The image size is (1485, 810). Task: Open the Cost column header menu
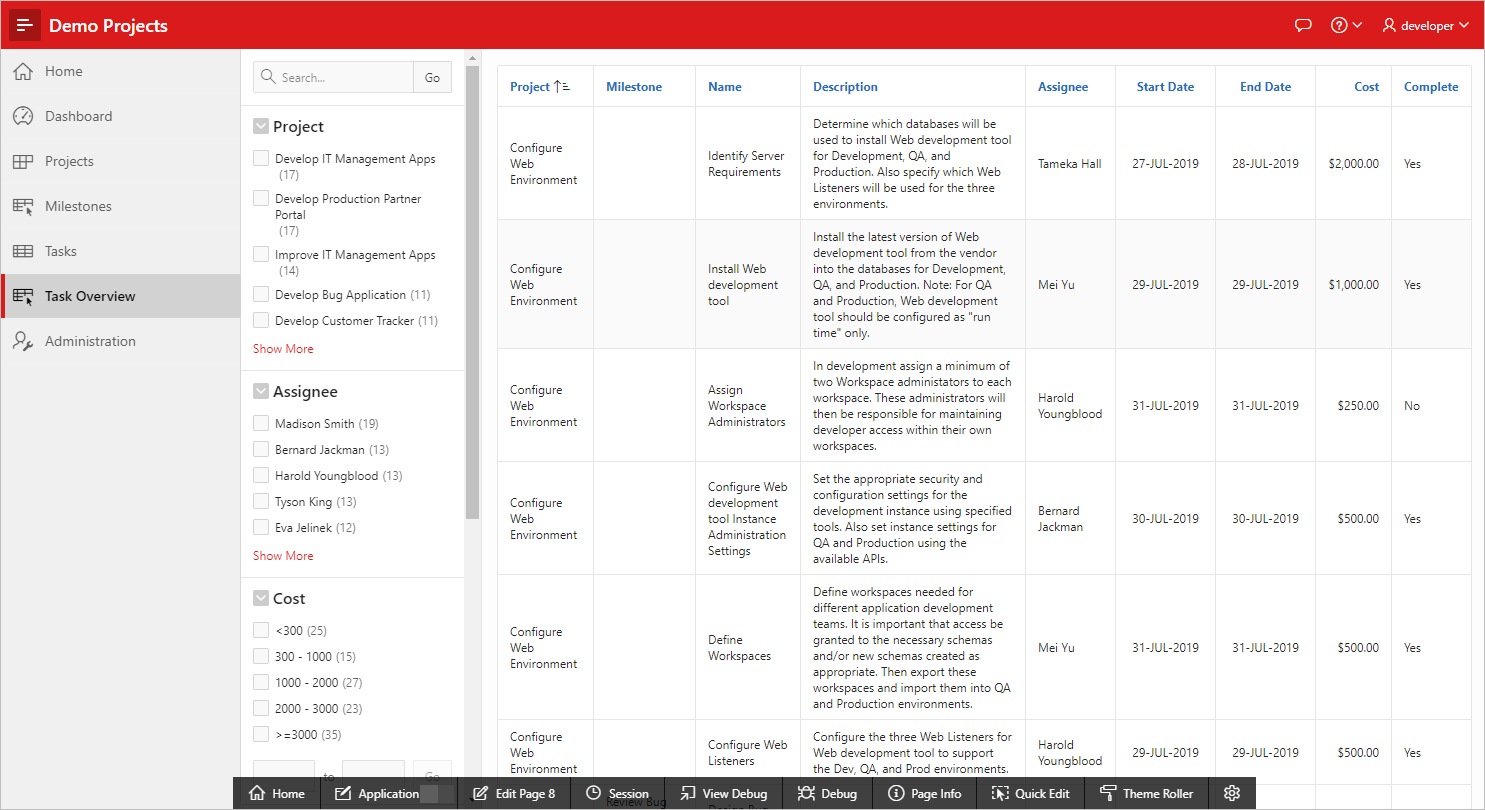click(x=1367, y=87)
